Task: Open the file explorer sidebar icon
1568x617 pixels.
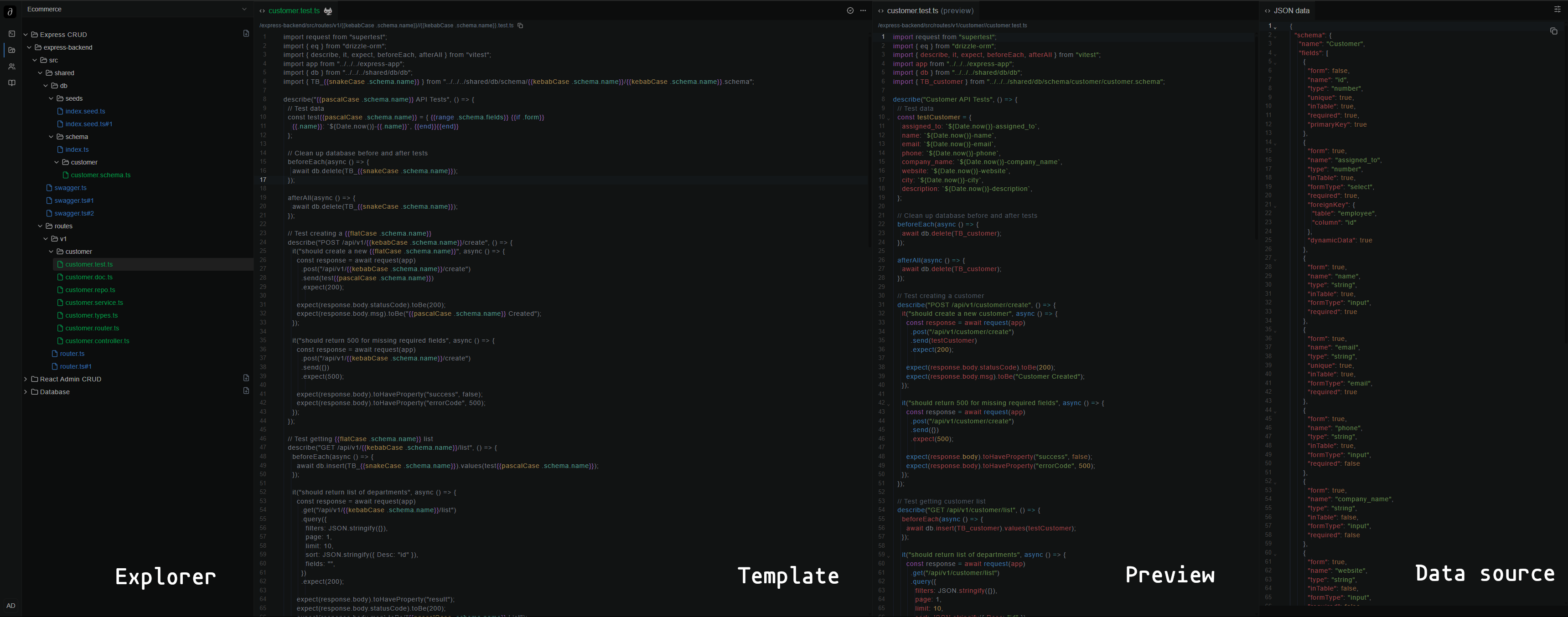Action: [x=11, y=51]
